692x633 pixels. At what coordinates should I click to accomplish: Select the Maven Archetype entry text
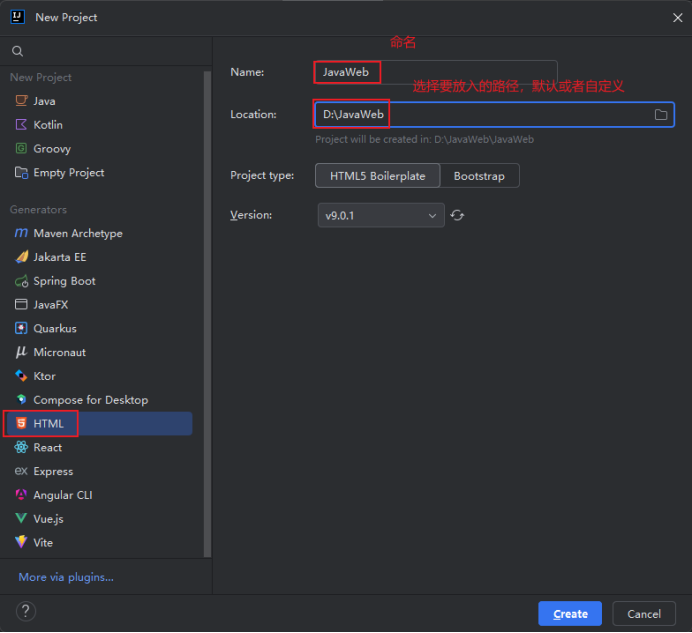(x=78, y=234)
